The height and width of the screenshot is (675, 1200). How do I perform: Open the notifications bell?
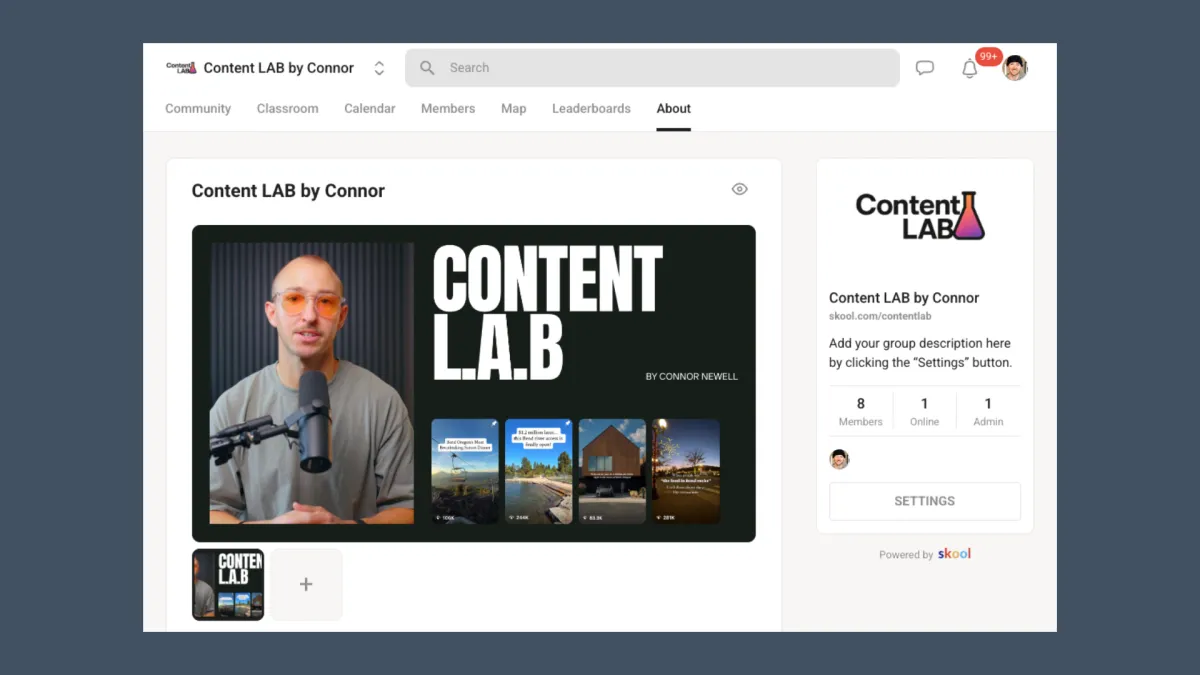[x=969, y=69]
